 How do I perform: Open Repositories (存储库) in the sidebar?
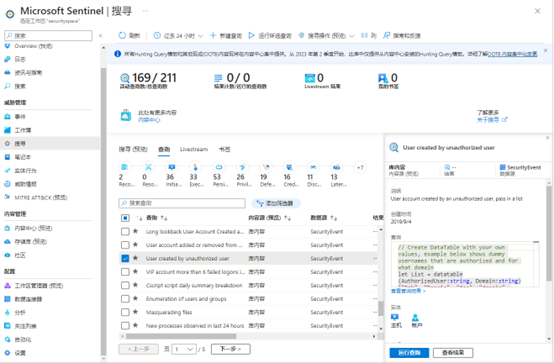(25, 241)
